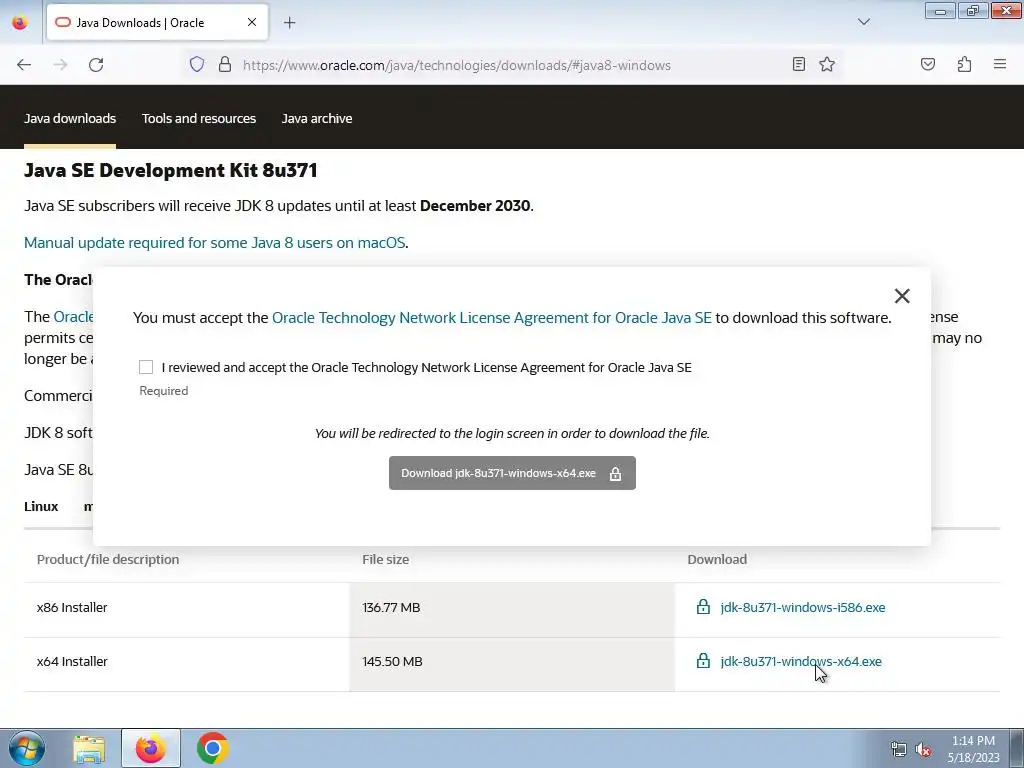Viewport: 1024px width, 768px height.
Task: Click Download jdk-8u371-windows-x64.exe button
Action: point(512,473)
